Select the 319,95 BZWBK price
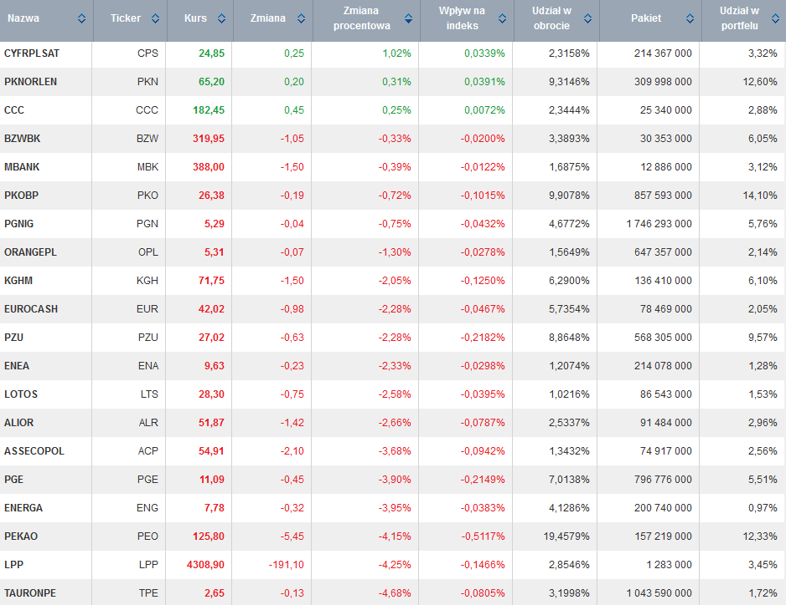The width and height of the screenshot is (786, 605). pyautogui.click(x=209, y=138)
